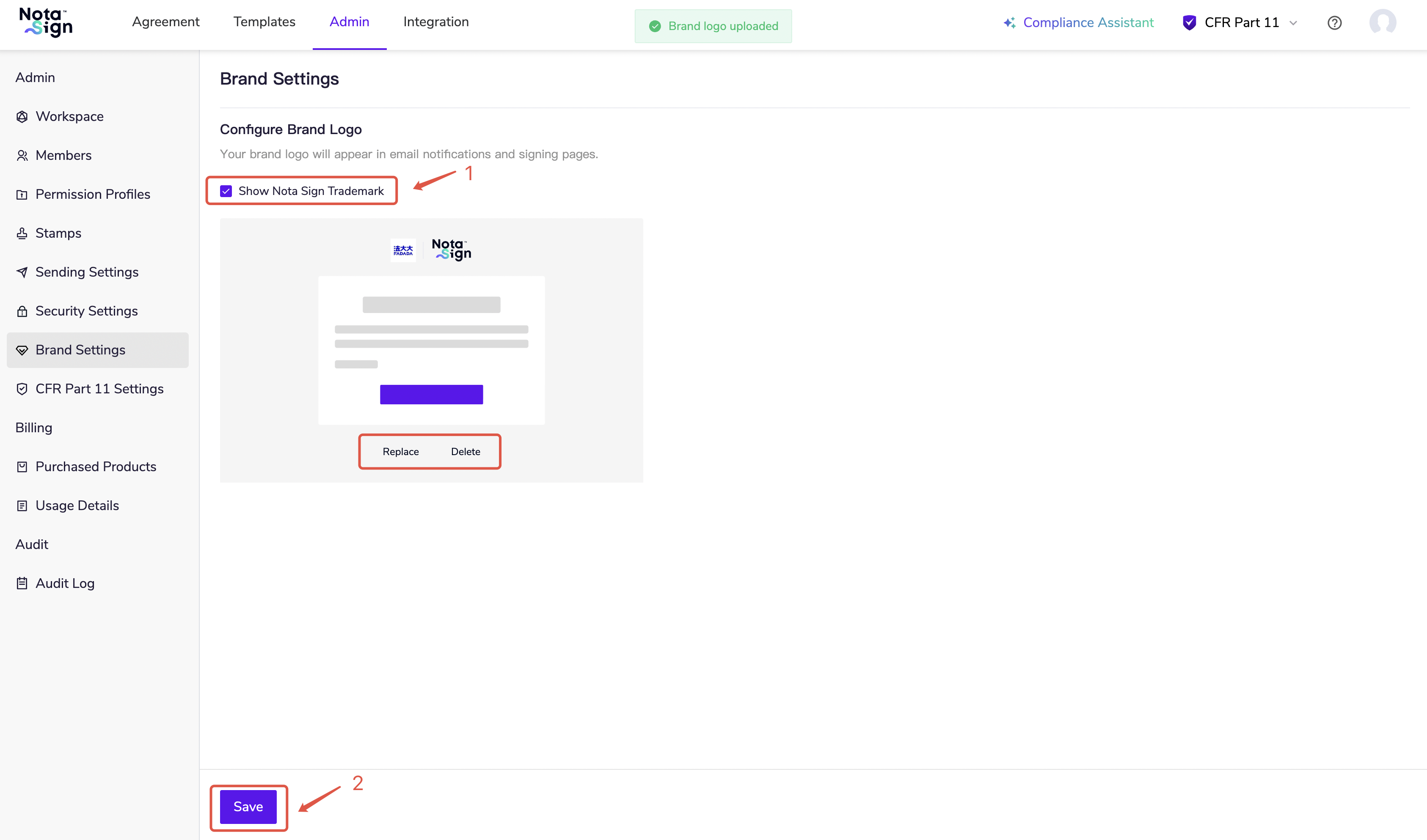1427x840 pixels.
Task: Click the Stamps icon in sidebar
Action: 22,233
